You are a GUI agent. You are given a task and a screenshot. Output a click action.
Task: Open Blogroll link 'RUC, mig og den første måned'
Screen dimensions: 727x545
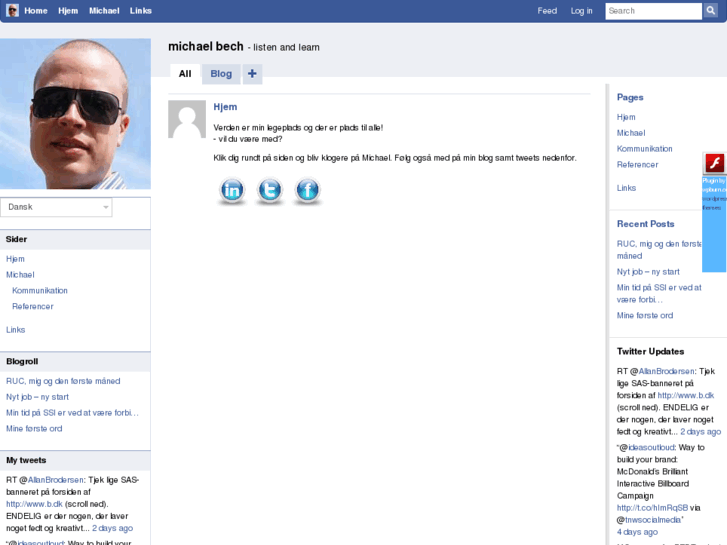(x=63, y=381)
